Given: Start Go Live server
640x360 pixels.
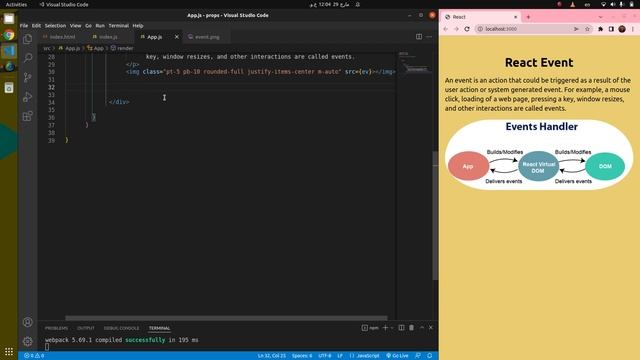Looking at the screenshot, I should [x=397, y=356].
